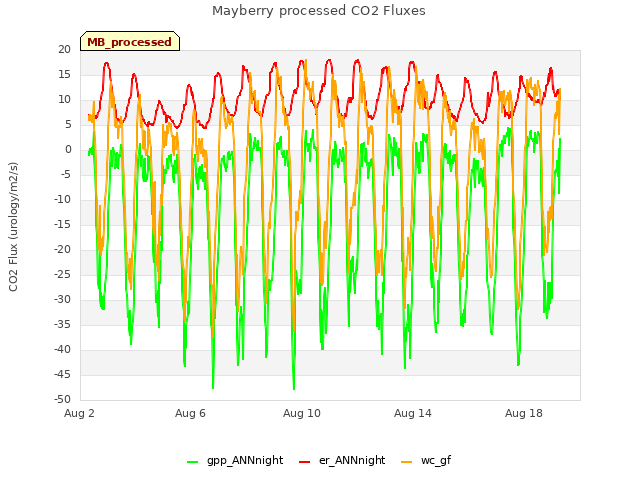Select the MB_processed label tab
Screen dimensions: 640x480
point(130,41)
